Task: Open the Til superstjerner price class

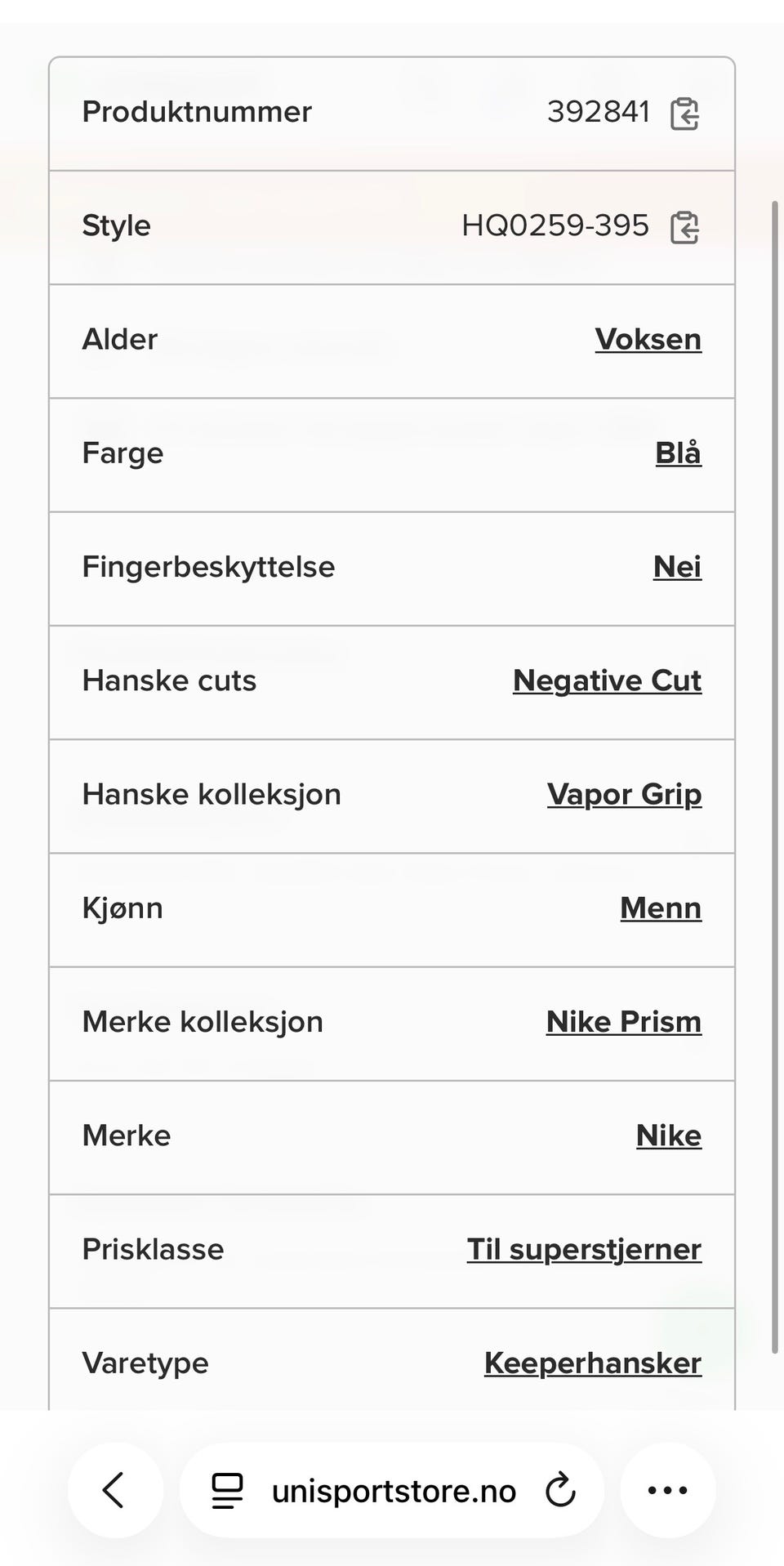Action: [585, 1249]
